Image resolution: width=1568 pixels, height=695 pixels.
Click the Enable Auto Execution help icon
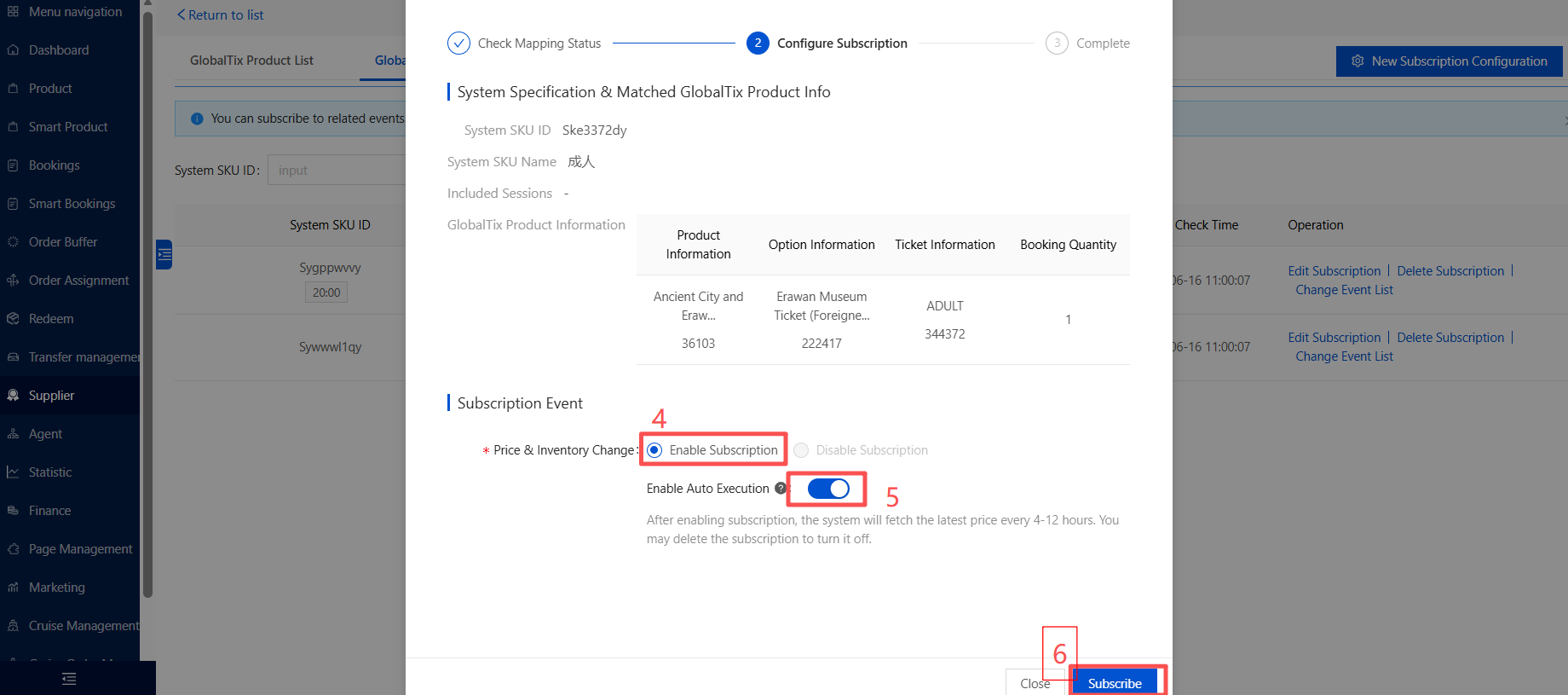781,489
